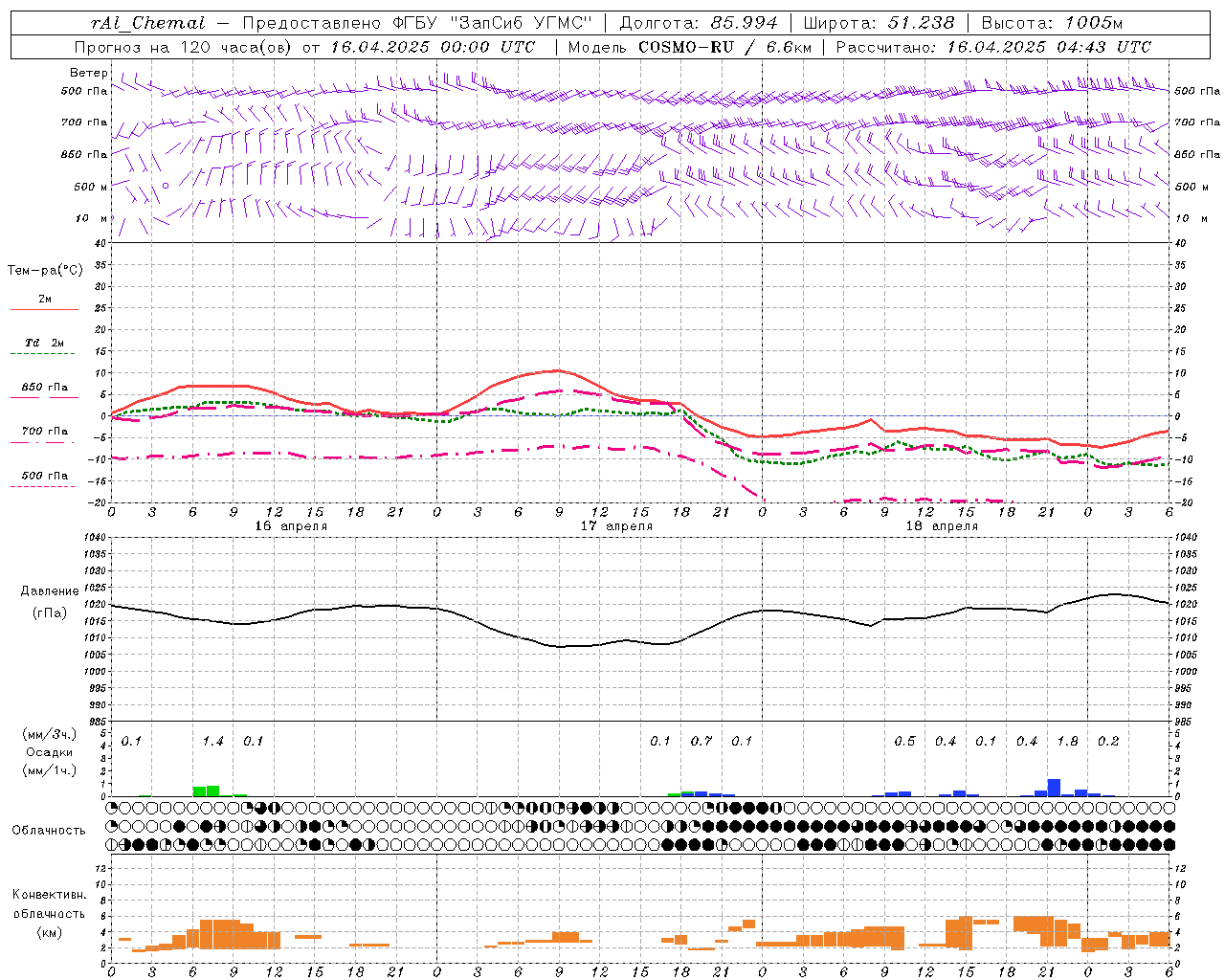Click the 2м temperature legend entry
The image size is (1225, 980).
45,300
